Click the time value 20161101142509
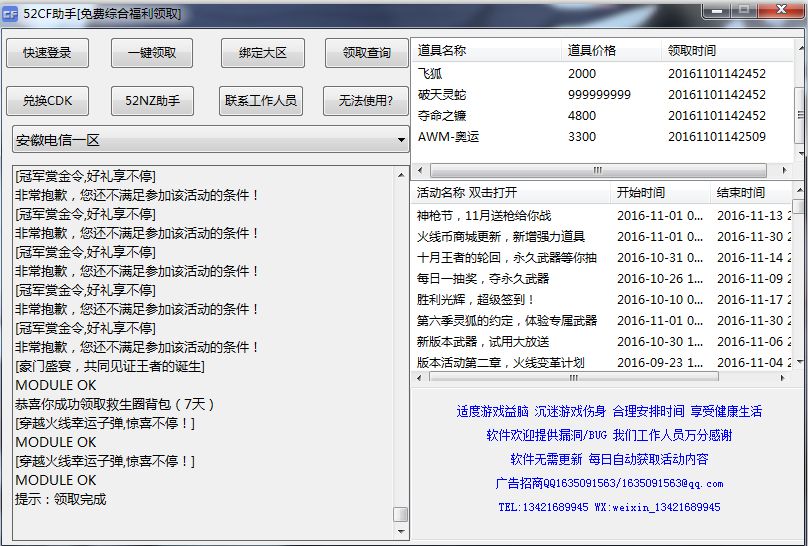This screenshot has width=808, height=546. pyautogui.click(x=717, y=136)
